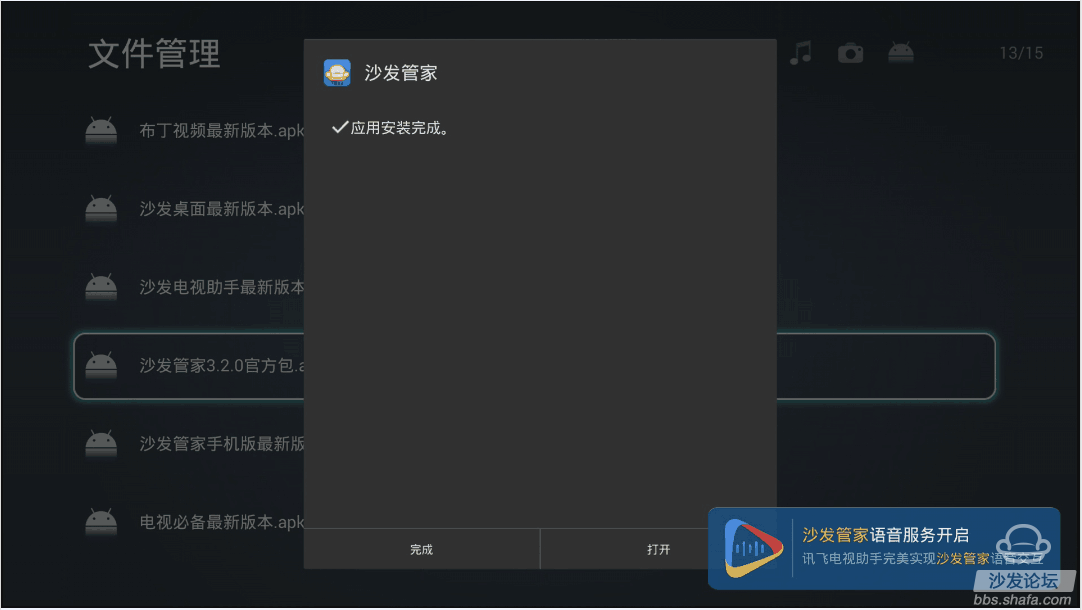Open the 沙发管家语音服务开启 banner
The image size is (1082, 610).
click(x=884, y=549)
